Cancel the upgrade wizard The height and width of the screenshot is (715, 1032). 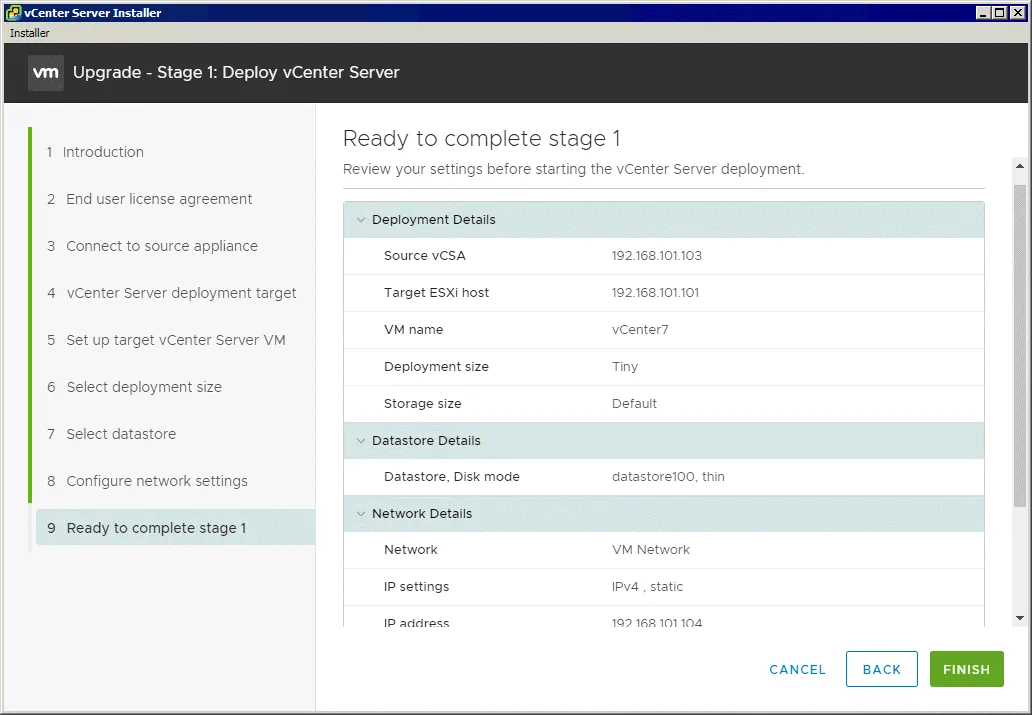pyautogui.click(x=797, y=669)
